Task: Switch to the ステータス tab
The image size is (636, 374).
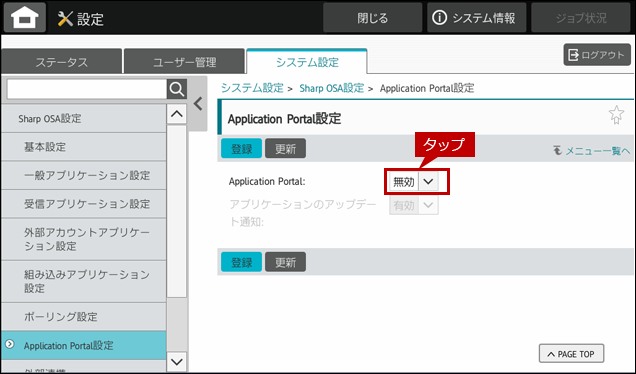Action: click(62, 62)
